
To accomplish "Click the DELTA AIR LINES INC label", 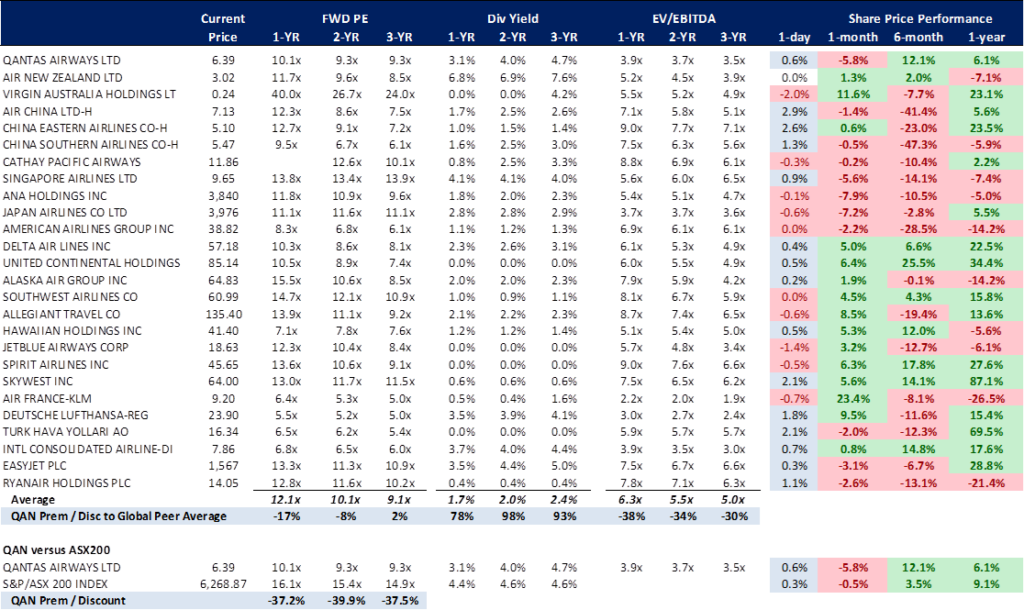I will point(57,247).
